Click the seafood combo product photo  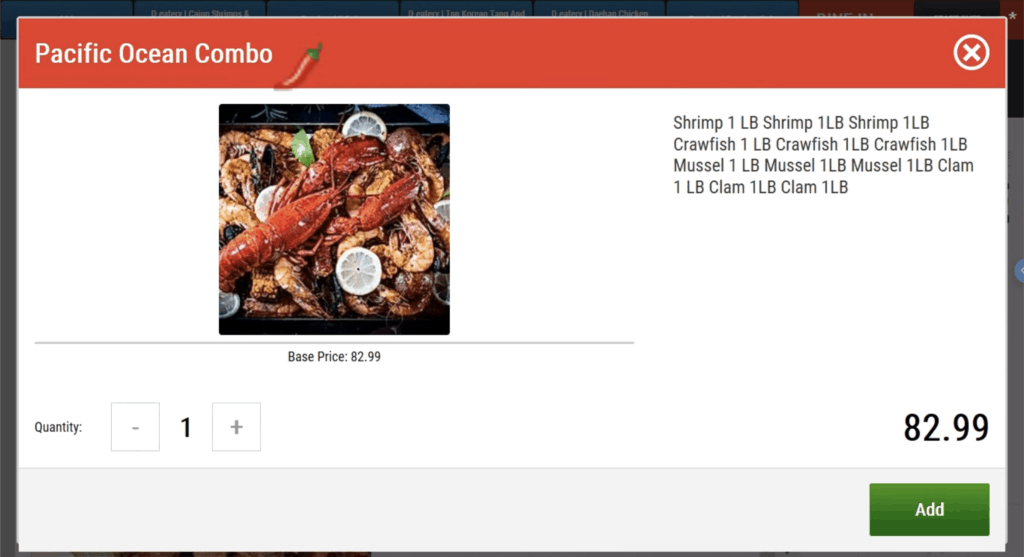tap(334, 219)
